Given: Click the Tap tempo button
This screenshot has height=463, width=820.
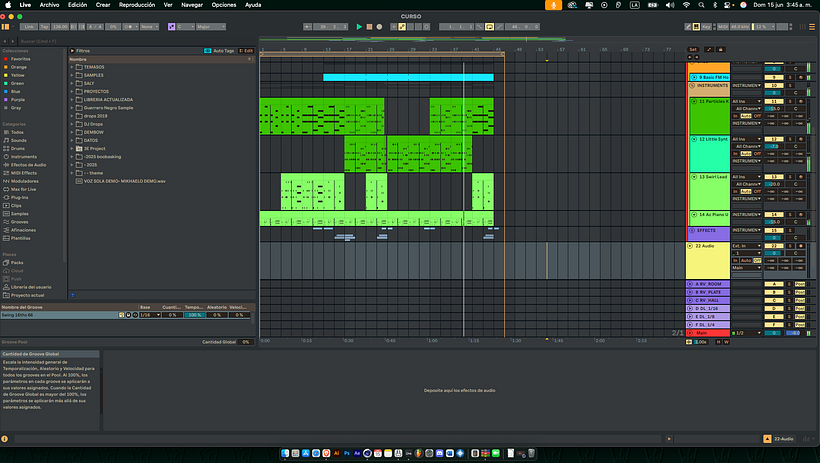Looking at the screenshot, I should 44,27.
